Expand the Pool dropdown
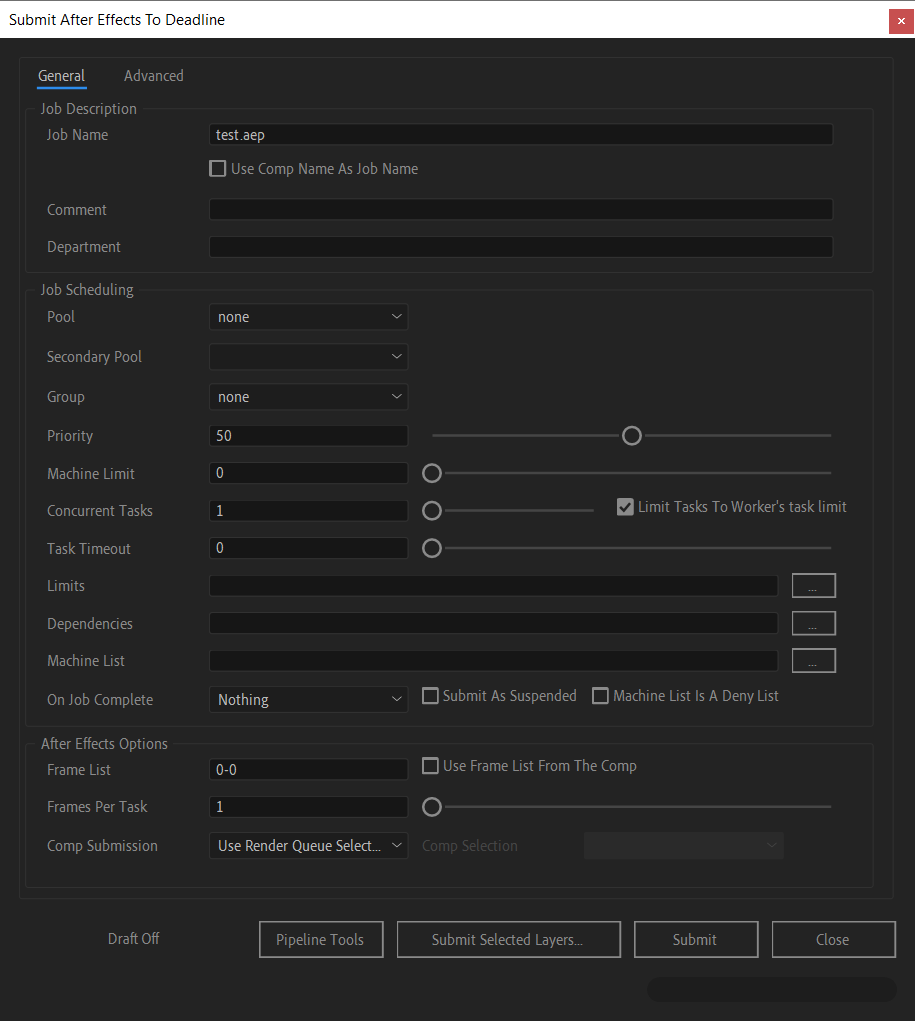The image size is (915, 1021). (x=308, y=317)
